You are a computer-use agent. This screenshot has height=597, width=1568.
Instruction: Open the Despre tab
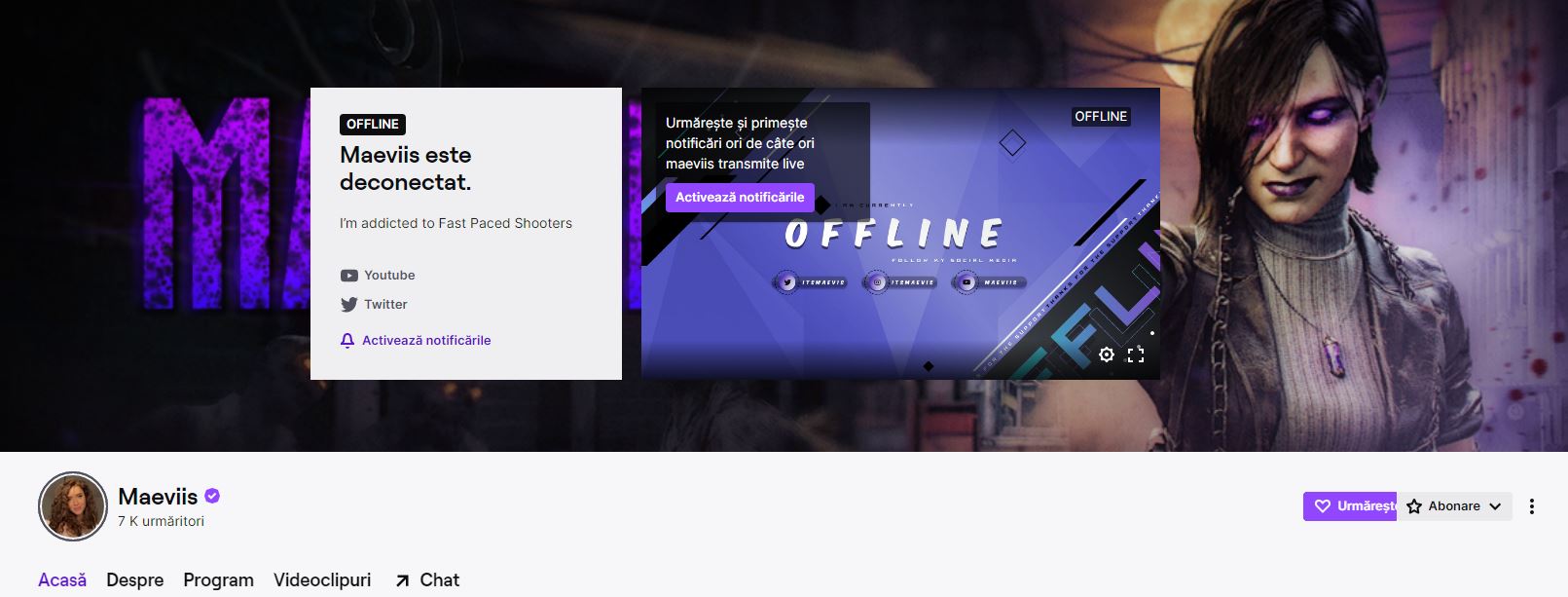click(134, 580)
